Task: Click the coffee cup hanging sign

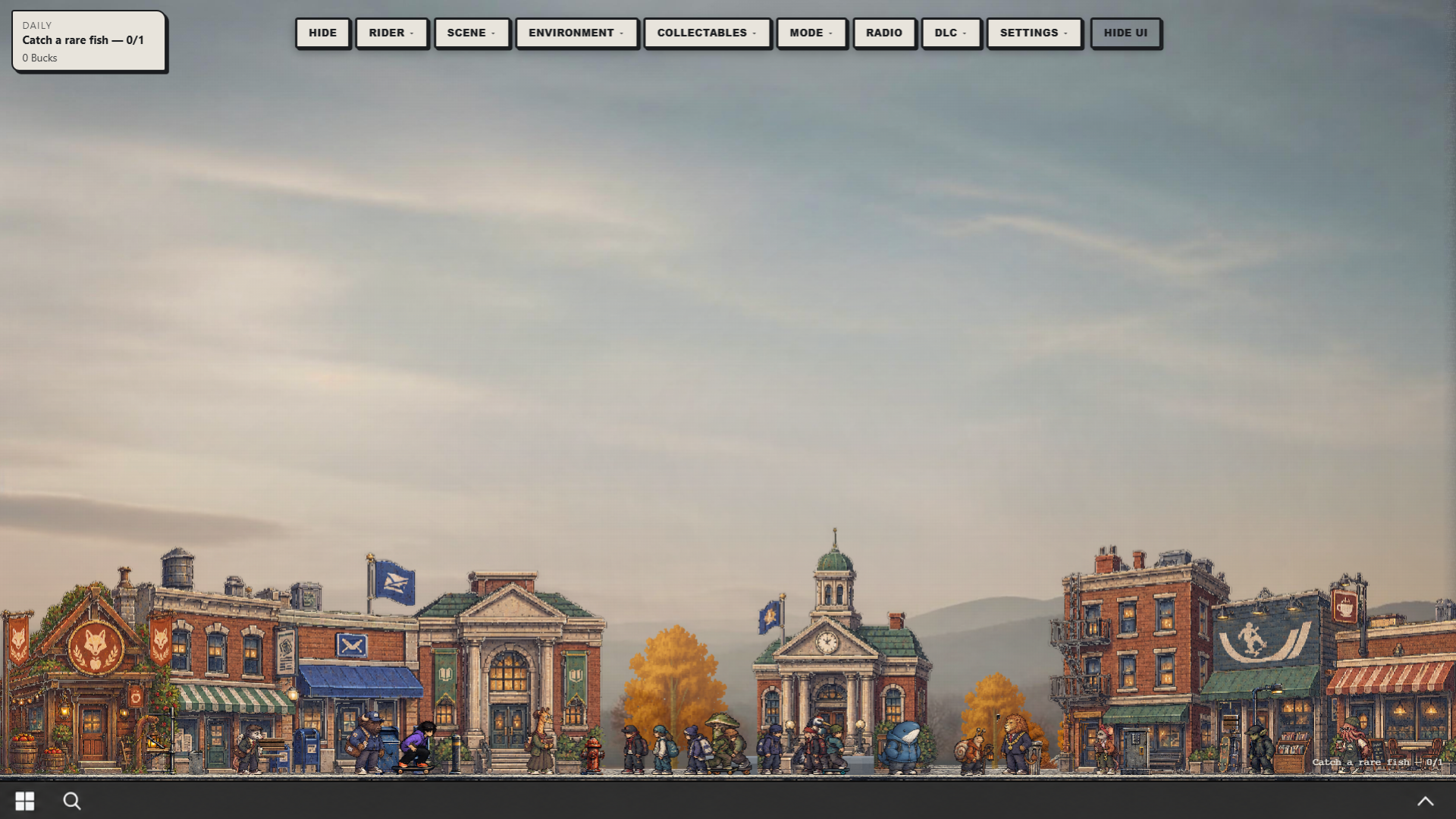Action: pos(1345,607)
